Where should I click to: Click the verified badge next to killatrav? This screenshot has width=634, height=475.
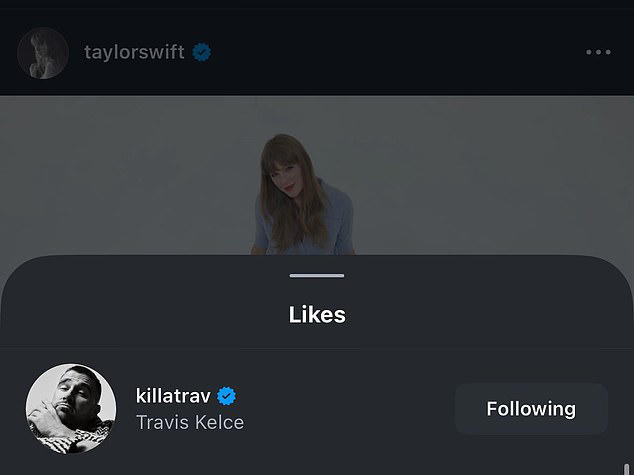coord(227,396)
